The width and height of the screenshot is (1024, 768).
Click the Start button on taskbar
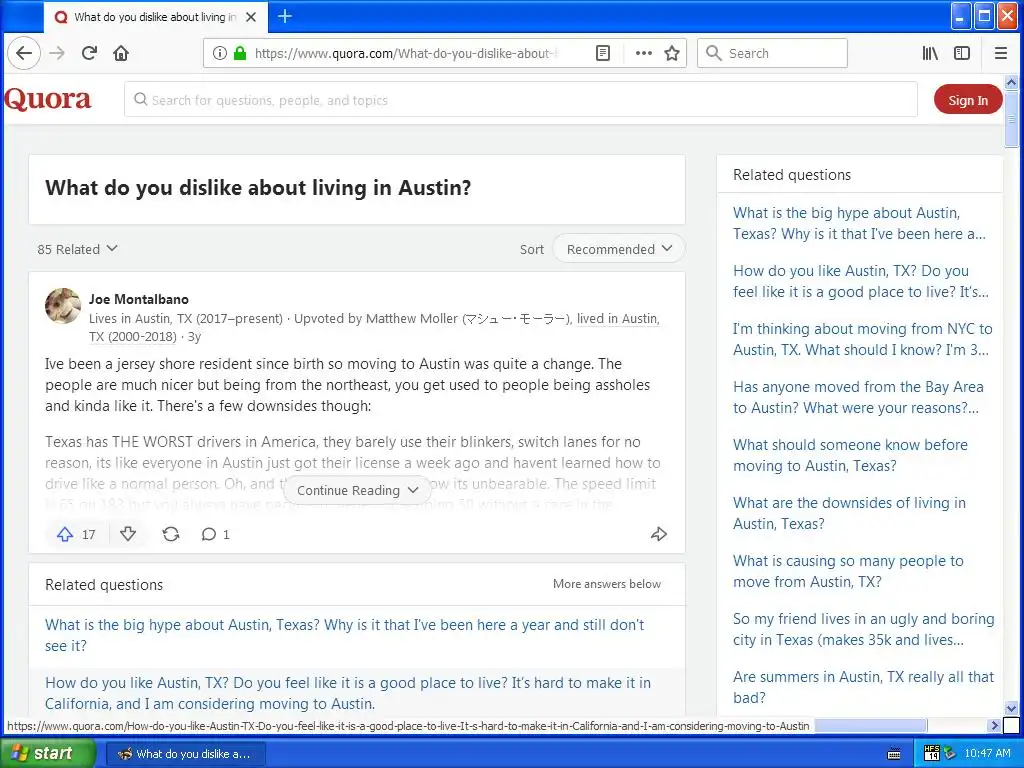coord(48,754)
